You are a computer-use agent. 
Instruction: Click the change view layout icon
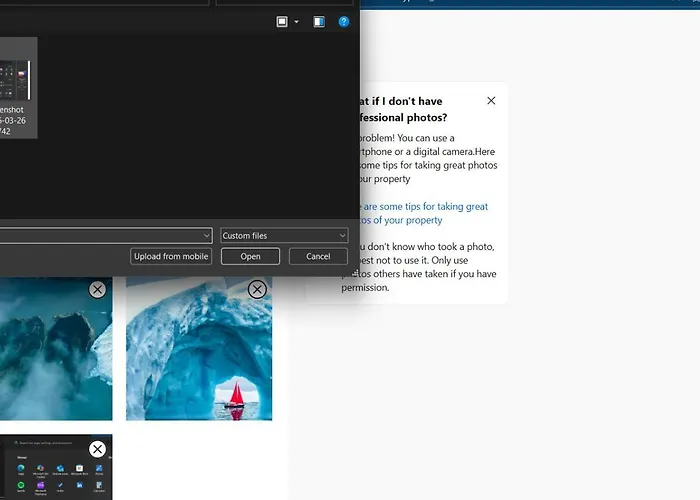tap(283, 21)
